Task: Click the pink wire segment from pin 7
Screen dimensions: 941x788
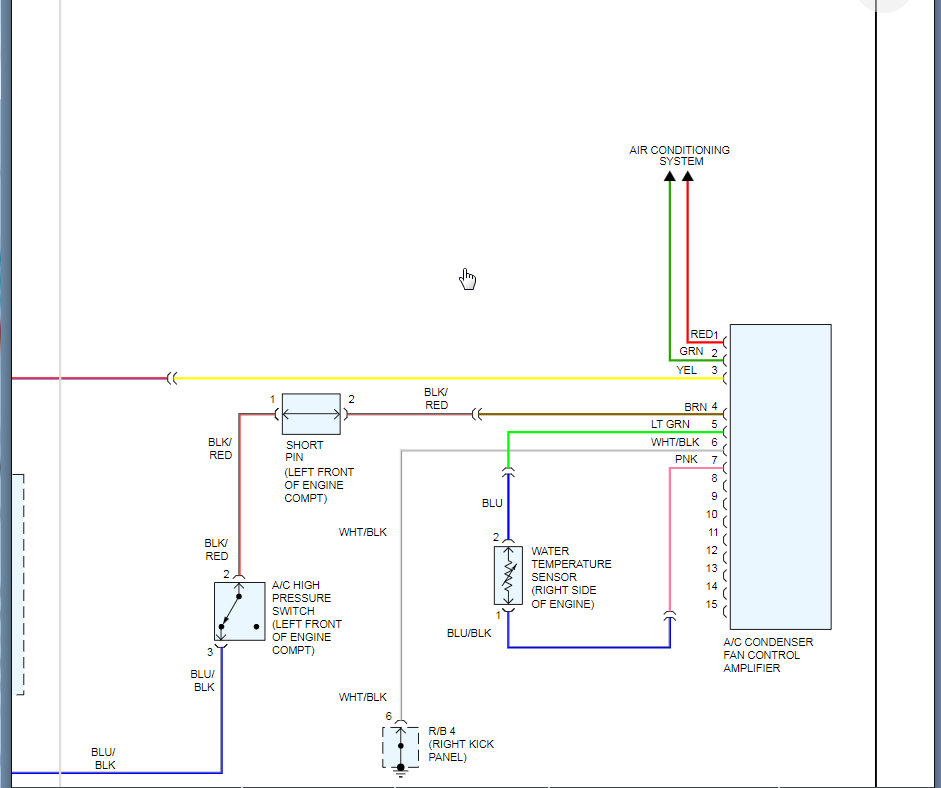Action: [x=670, y=540]
